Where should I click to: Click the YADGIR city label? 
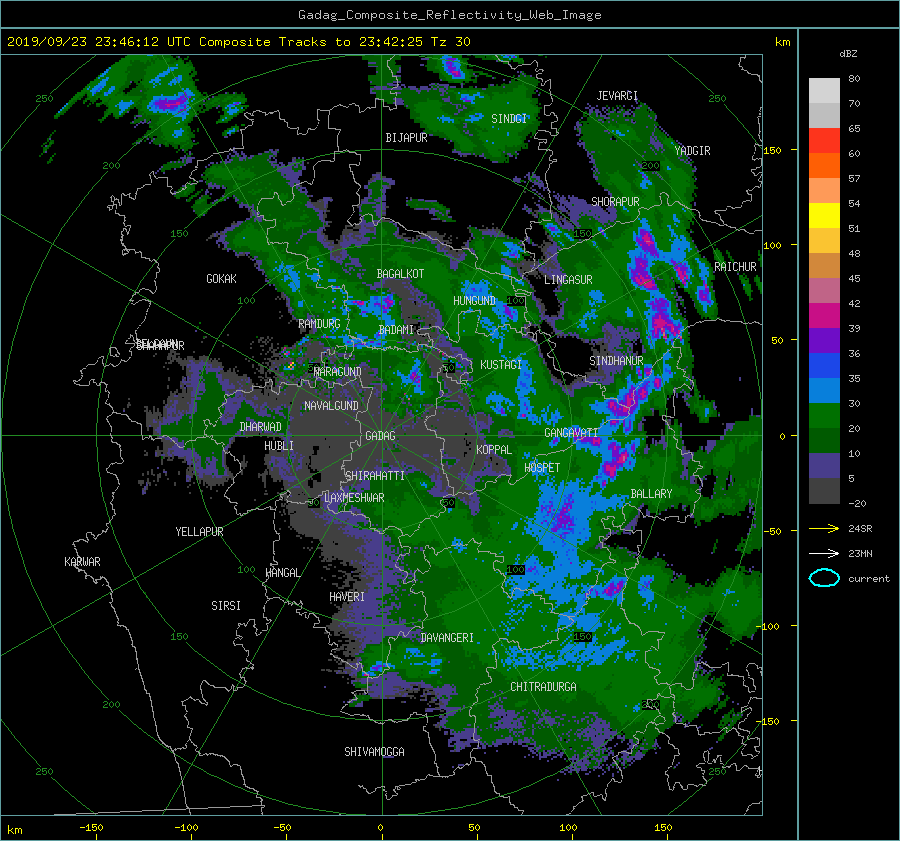[692, 150]
